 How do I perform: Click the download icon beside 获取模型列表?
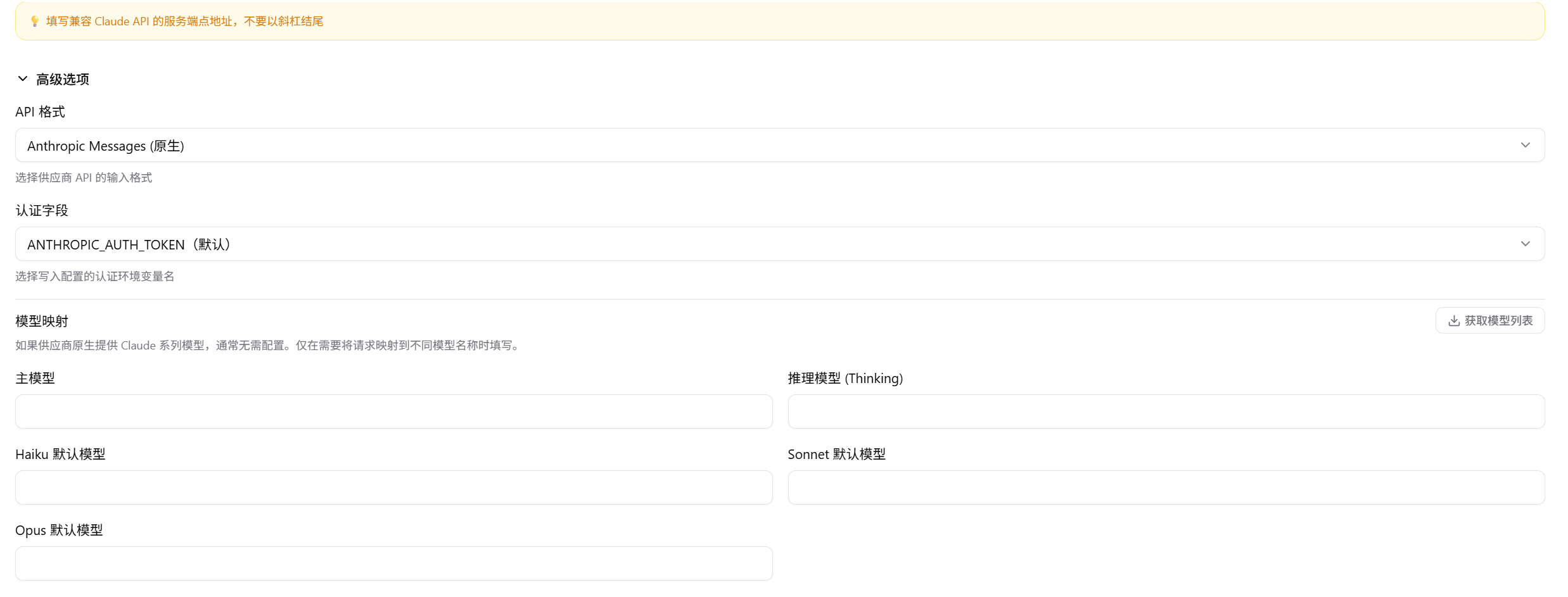pos(1454,321)
